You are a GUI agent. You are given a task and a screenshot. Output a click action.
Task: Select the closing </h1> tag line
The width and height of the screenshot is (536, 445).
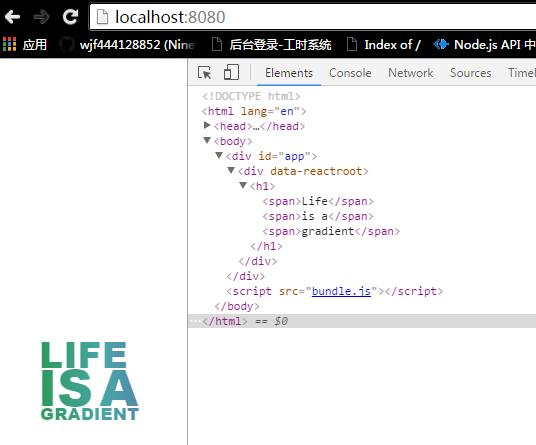tap(266, 246)
